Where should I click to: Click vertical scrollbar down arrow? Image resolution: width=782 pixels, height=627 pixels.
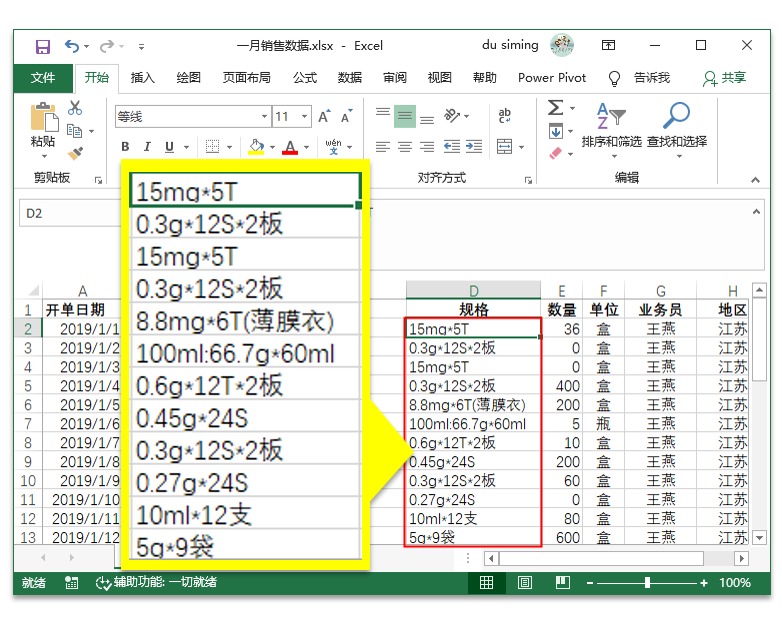759,538
